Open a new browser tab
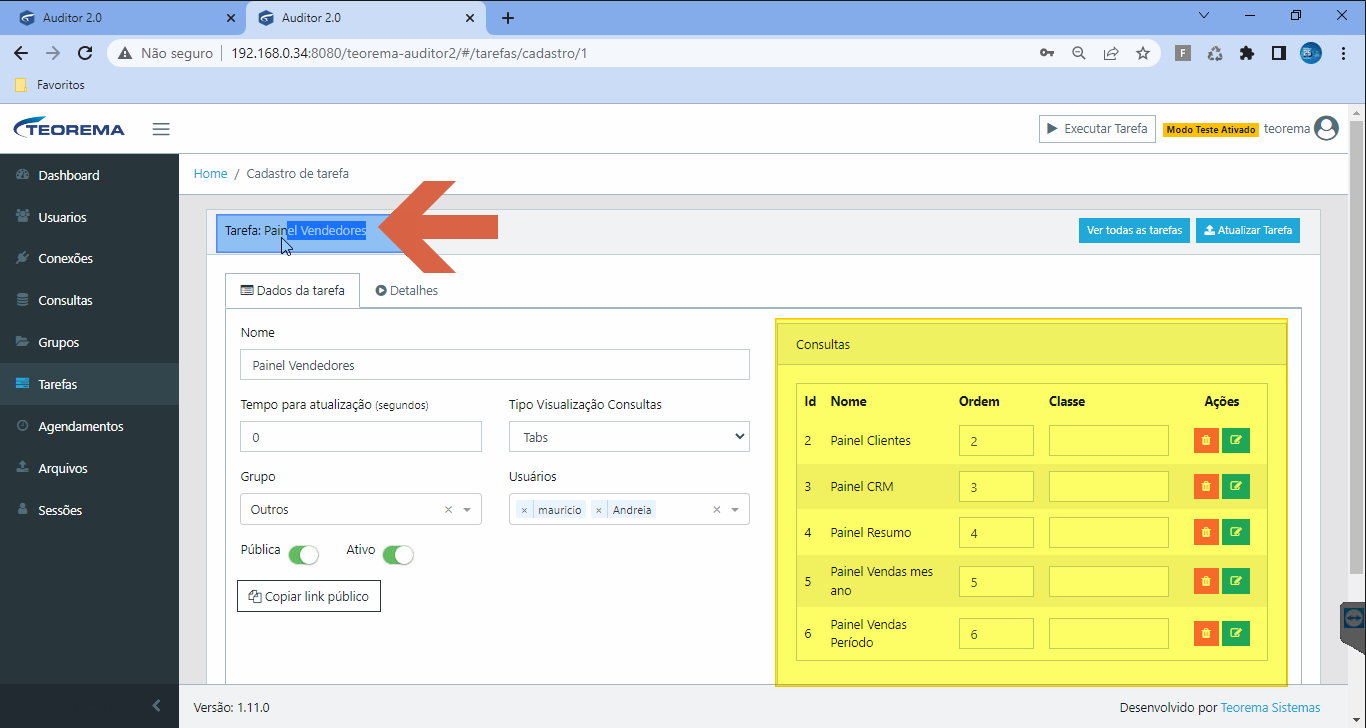Image resolution: width=1366 pixels, height=728 pixels. point(508,18)
